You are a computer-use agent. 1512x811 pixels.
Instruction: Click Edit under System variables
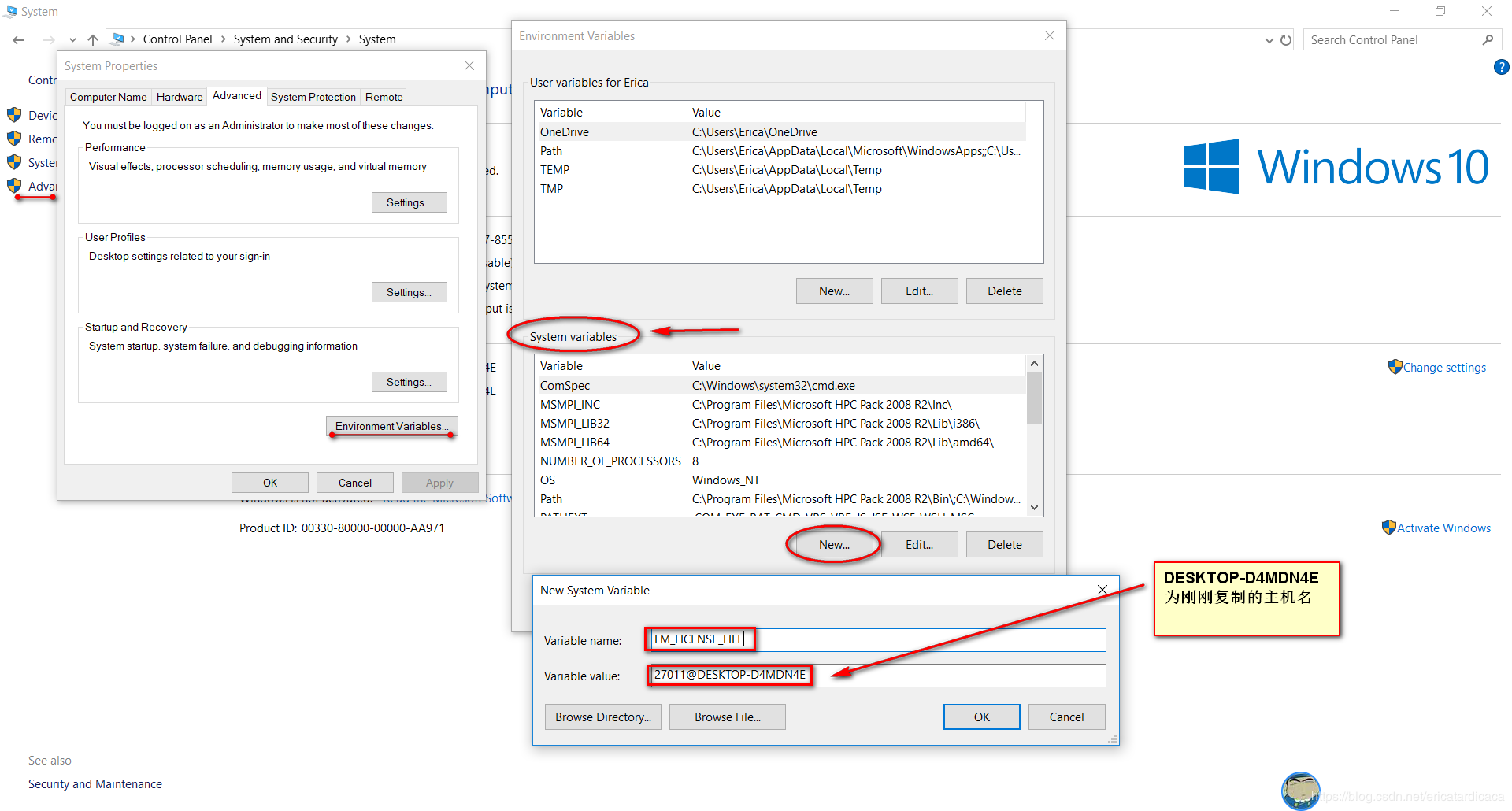[920, 544]
